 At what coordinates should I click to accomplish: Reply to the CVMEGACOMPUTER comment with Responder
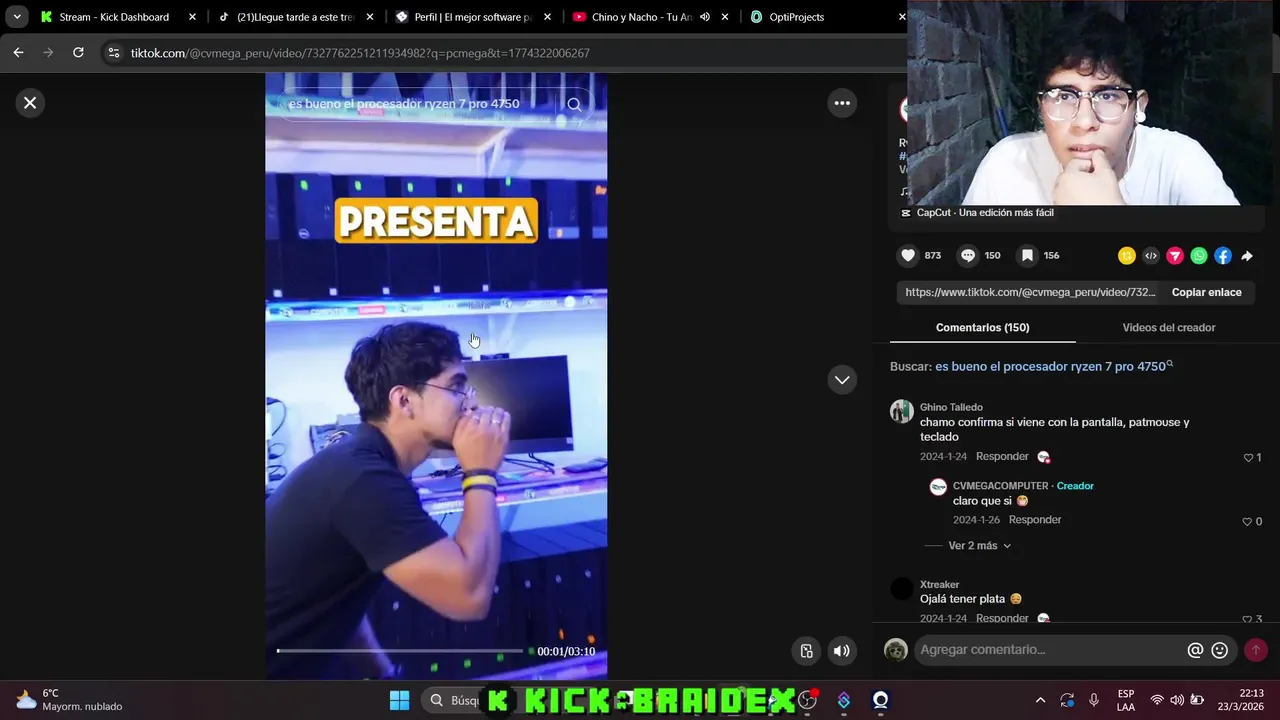(x=1035, y=520)
